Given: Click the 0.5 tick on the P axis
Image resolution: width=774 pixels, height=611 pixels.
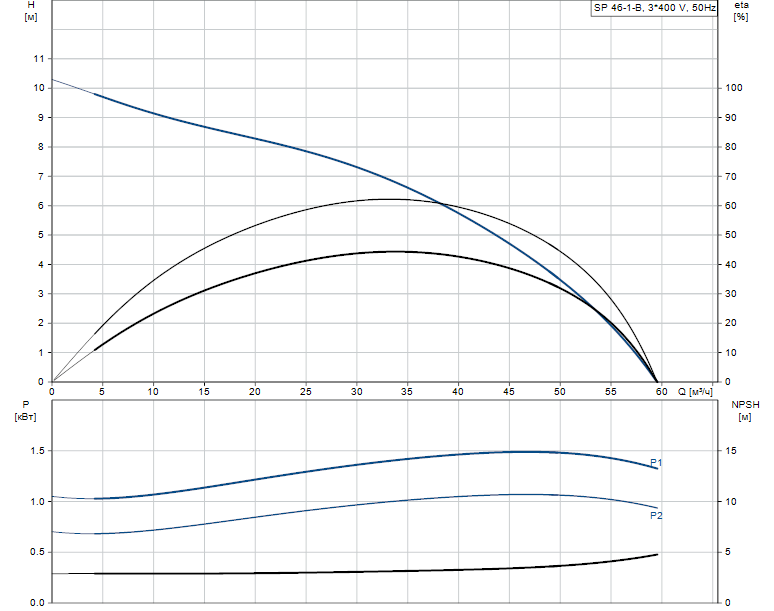Looking at the screenshot, I should 36,552.
